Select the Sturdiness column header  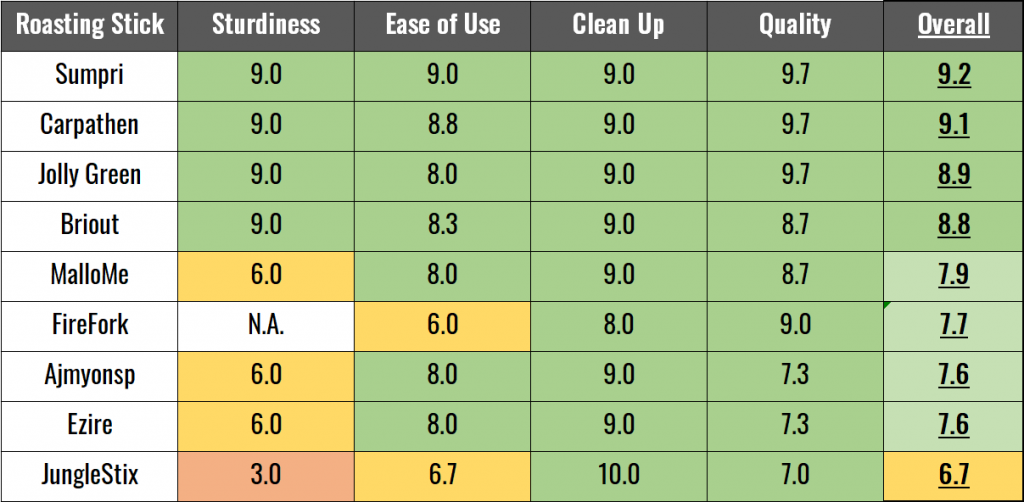pyautogui.click(x=266, y=25)
